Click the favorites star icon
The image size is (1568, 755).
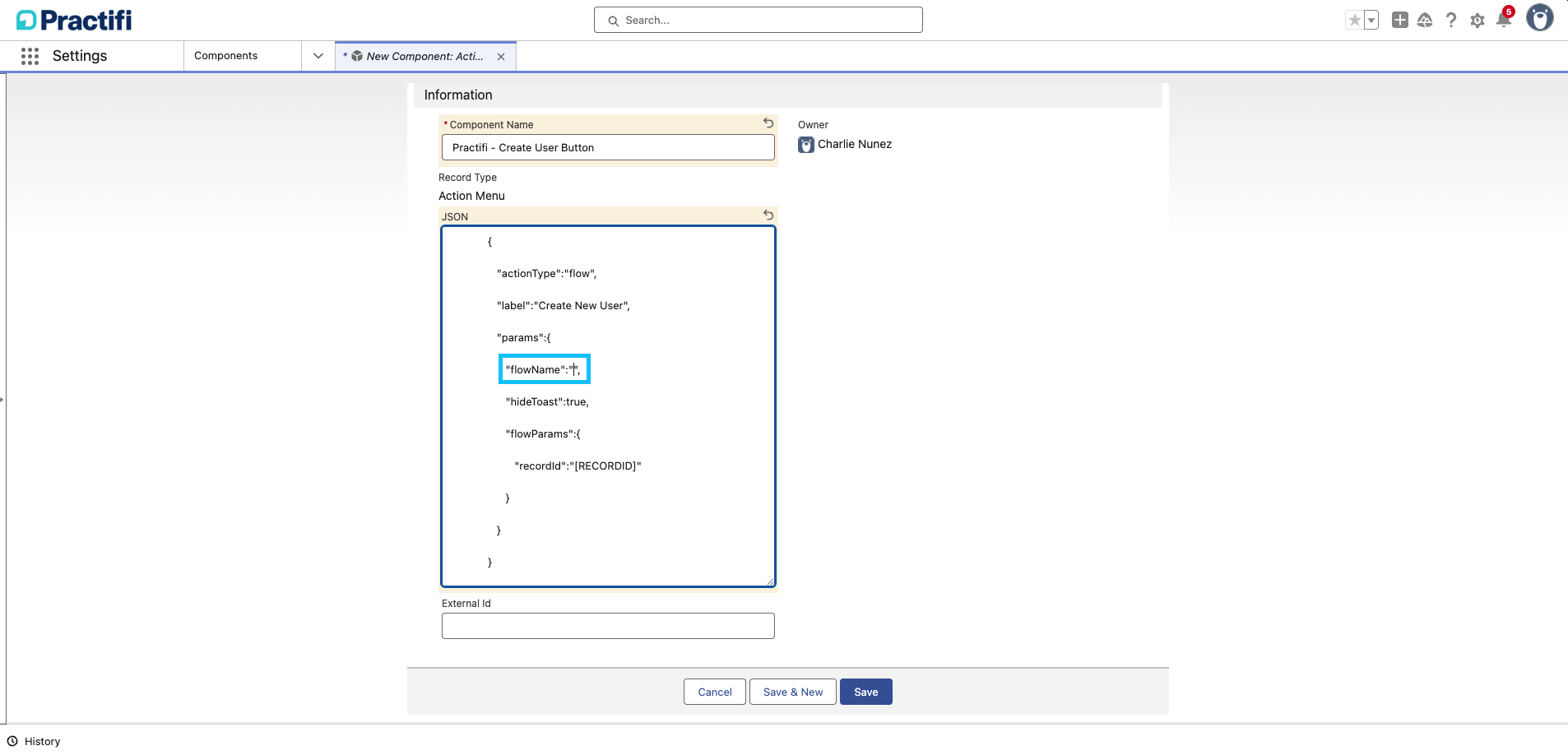[x=1354, y=21]
